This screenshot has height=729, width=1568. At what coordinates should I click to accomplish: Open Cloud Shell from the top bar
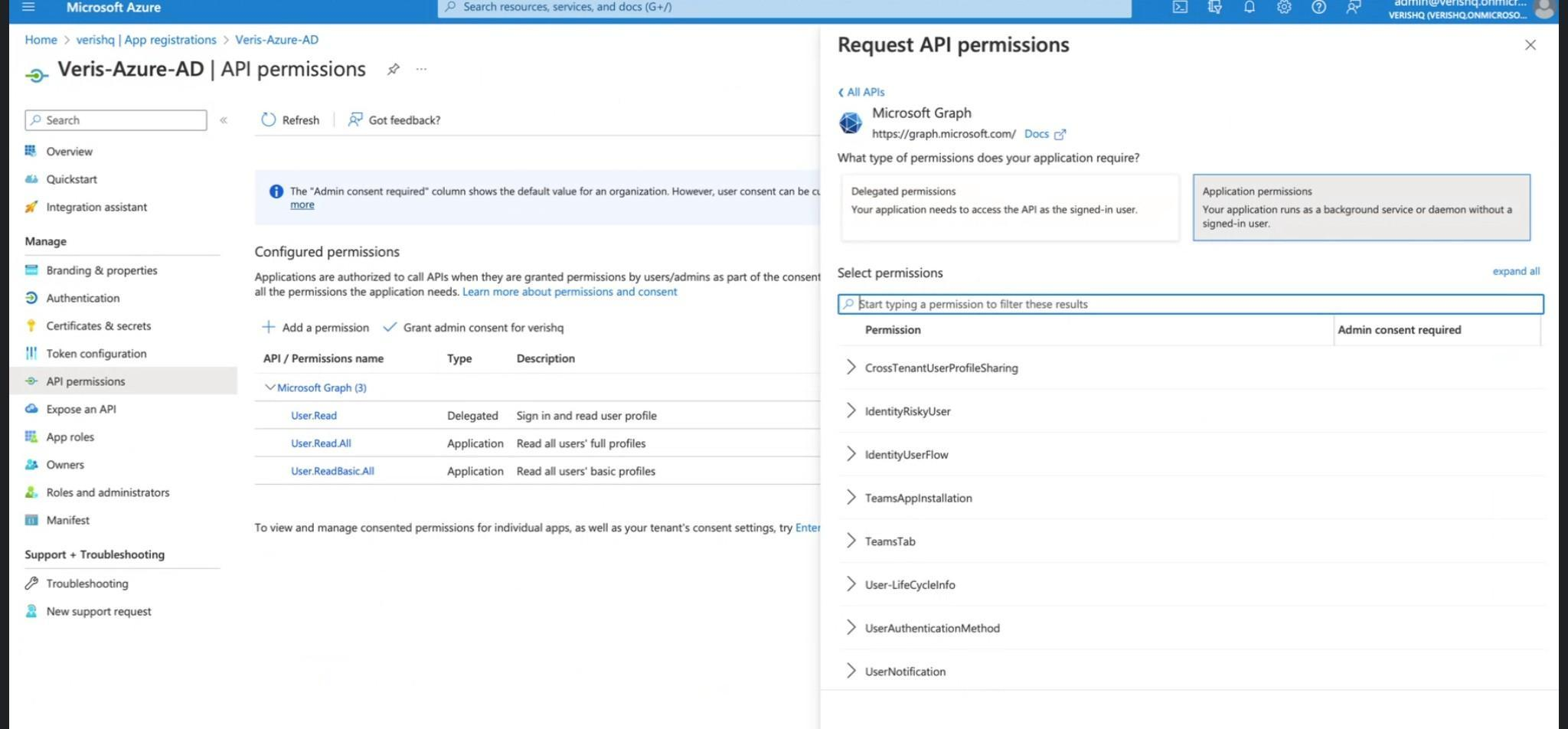click(x=1180, y=7)
